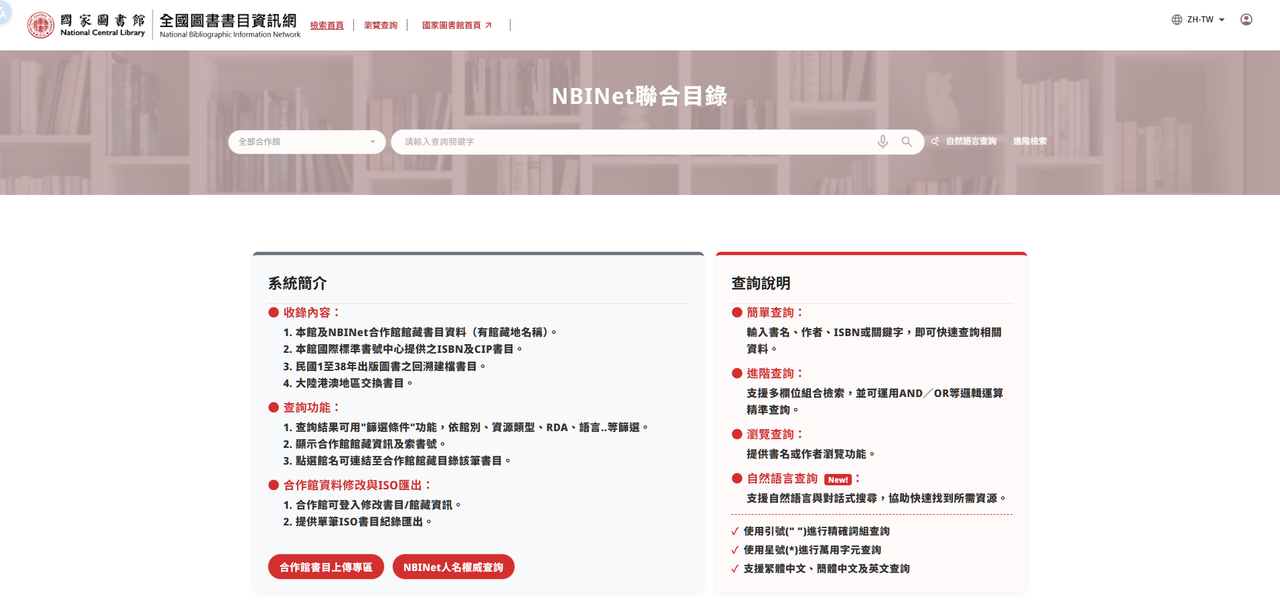
Task: Click the magnifying glass search icon
Action: click(907, 142)
